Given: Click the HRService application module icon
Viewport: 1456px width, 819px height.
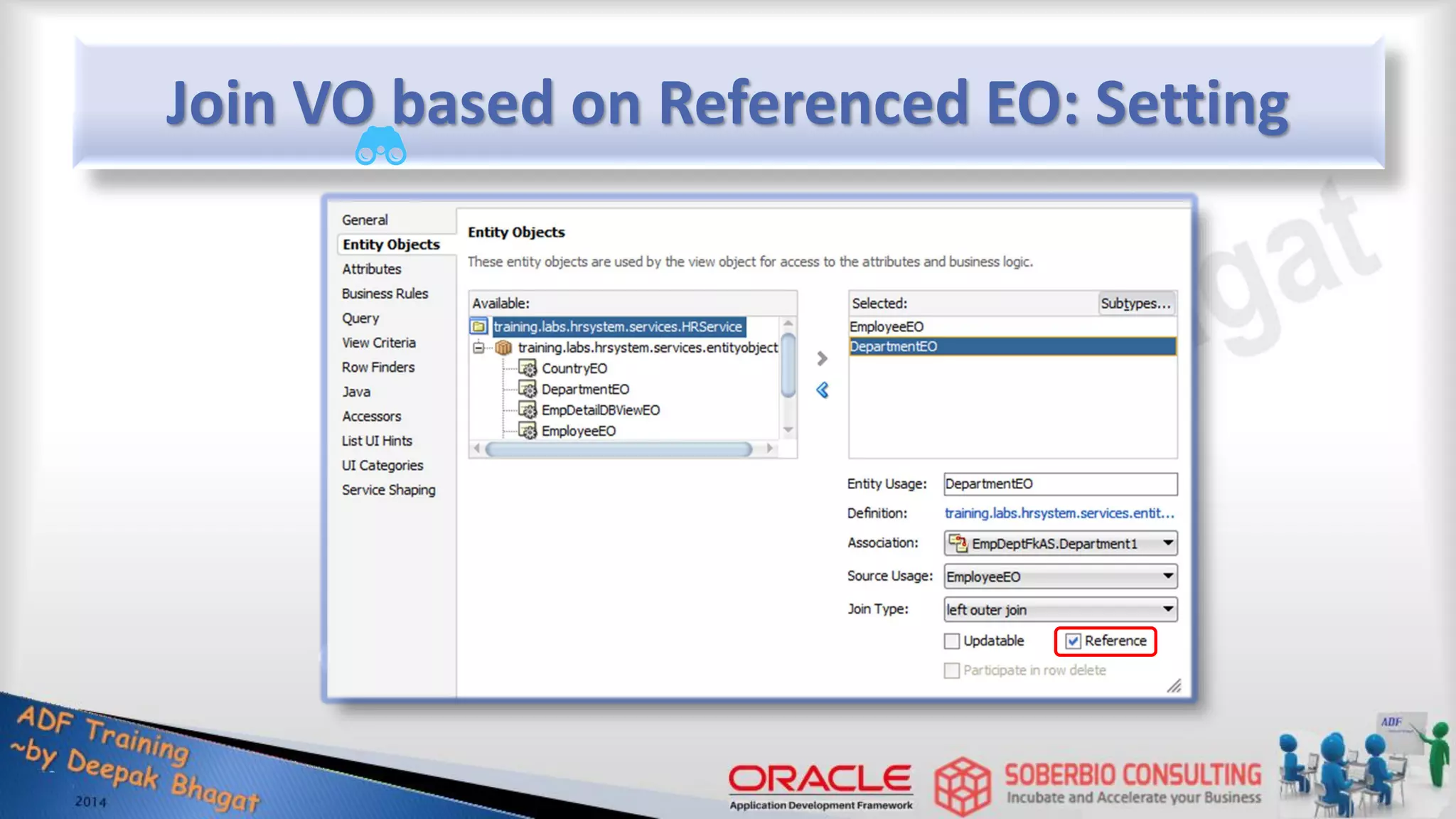Looking at the screenshot, I should coord(479,326).
